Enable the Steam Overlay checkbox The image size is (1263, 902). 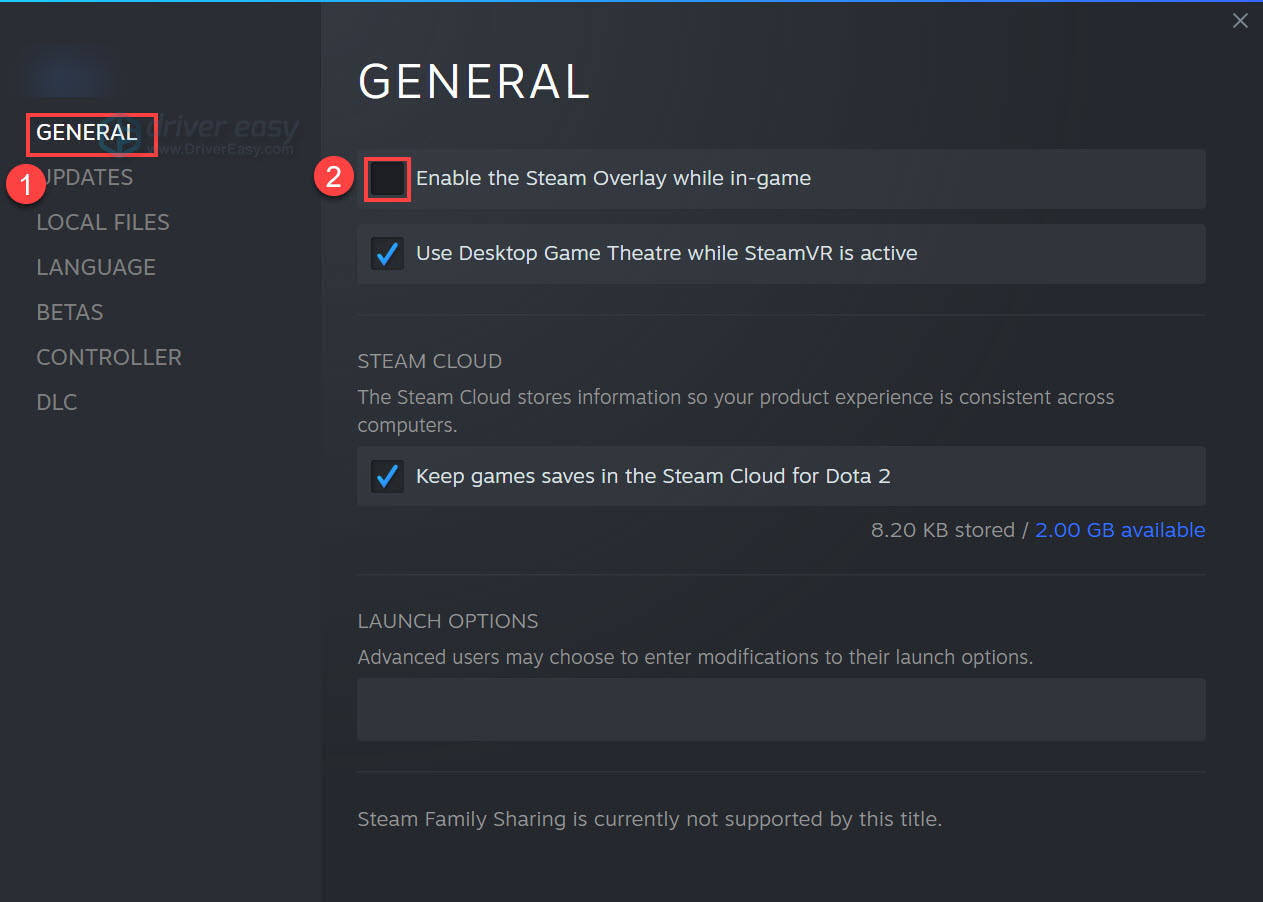click(387, 179)
